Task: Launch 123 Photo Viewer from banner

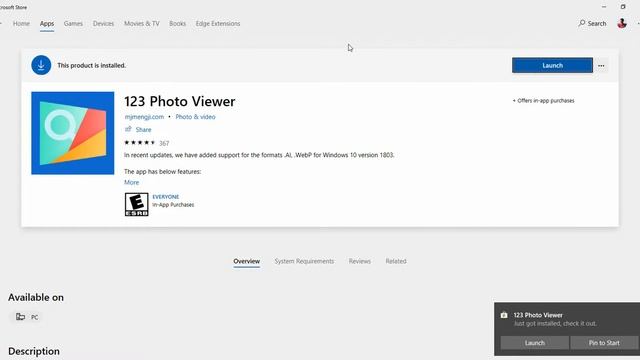Action: click(552, 65)
